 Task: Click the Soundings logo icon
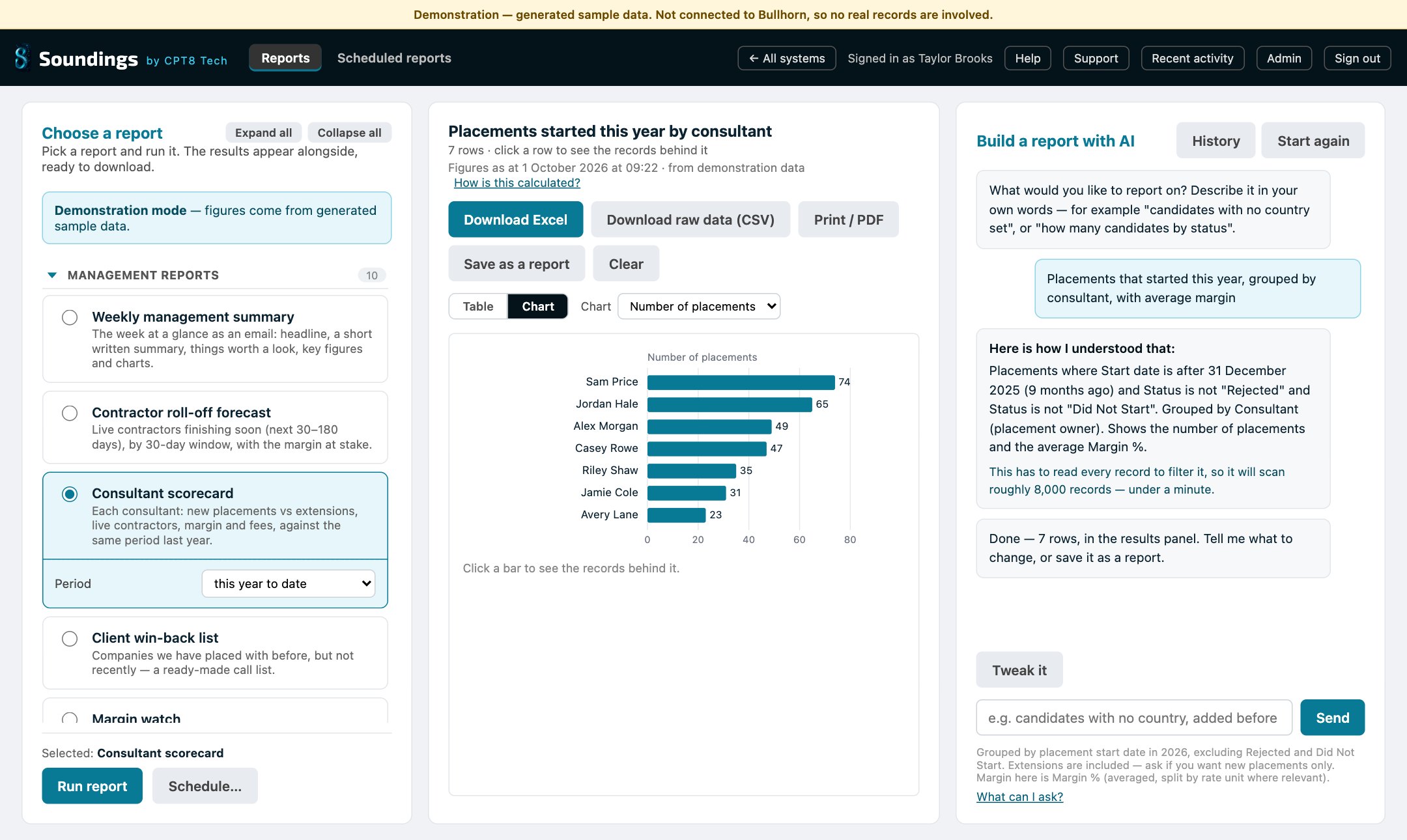tap(22, 58)
